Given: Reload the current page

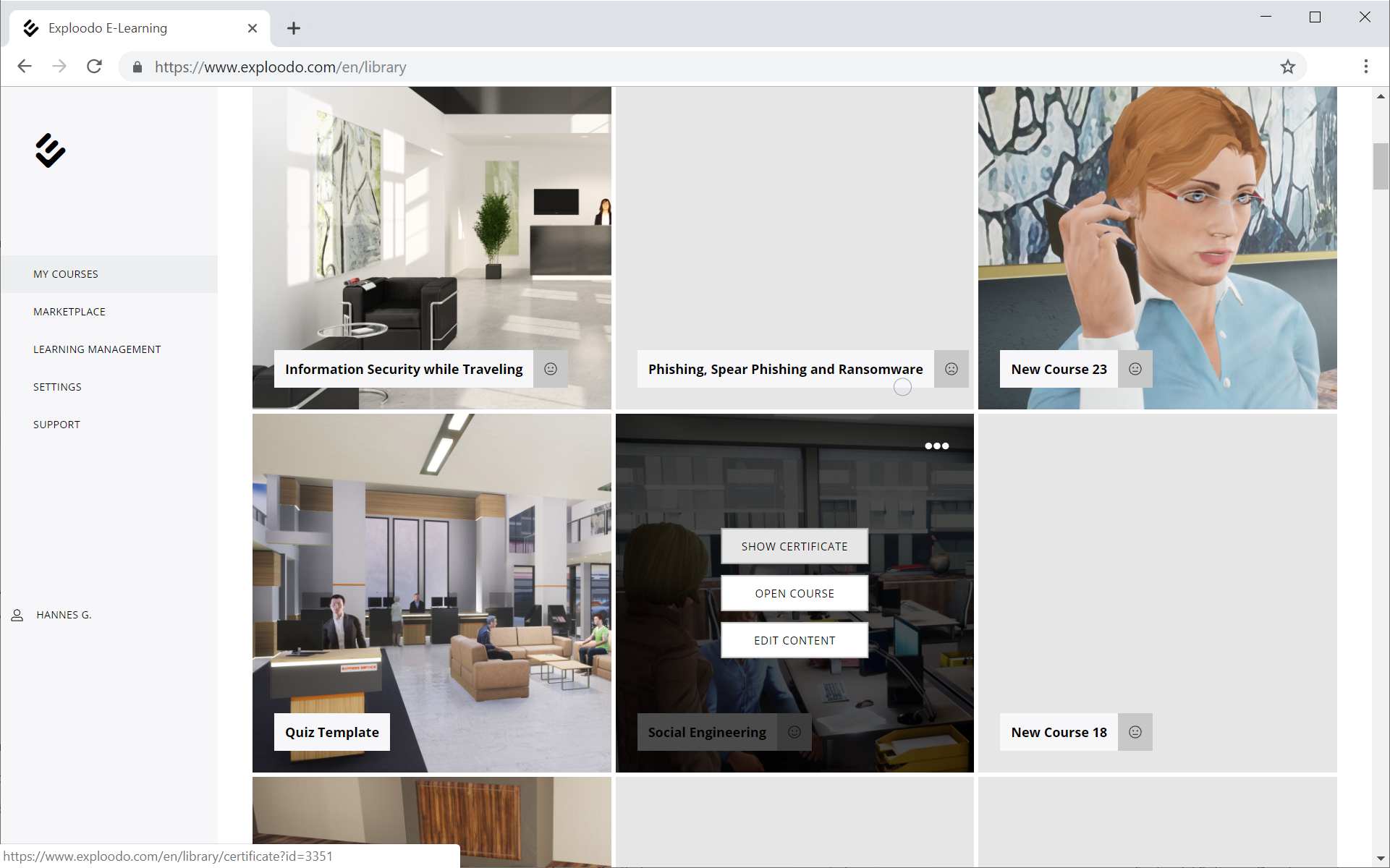Looking at the screenshot, I should 94,67.
